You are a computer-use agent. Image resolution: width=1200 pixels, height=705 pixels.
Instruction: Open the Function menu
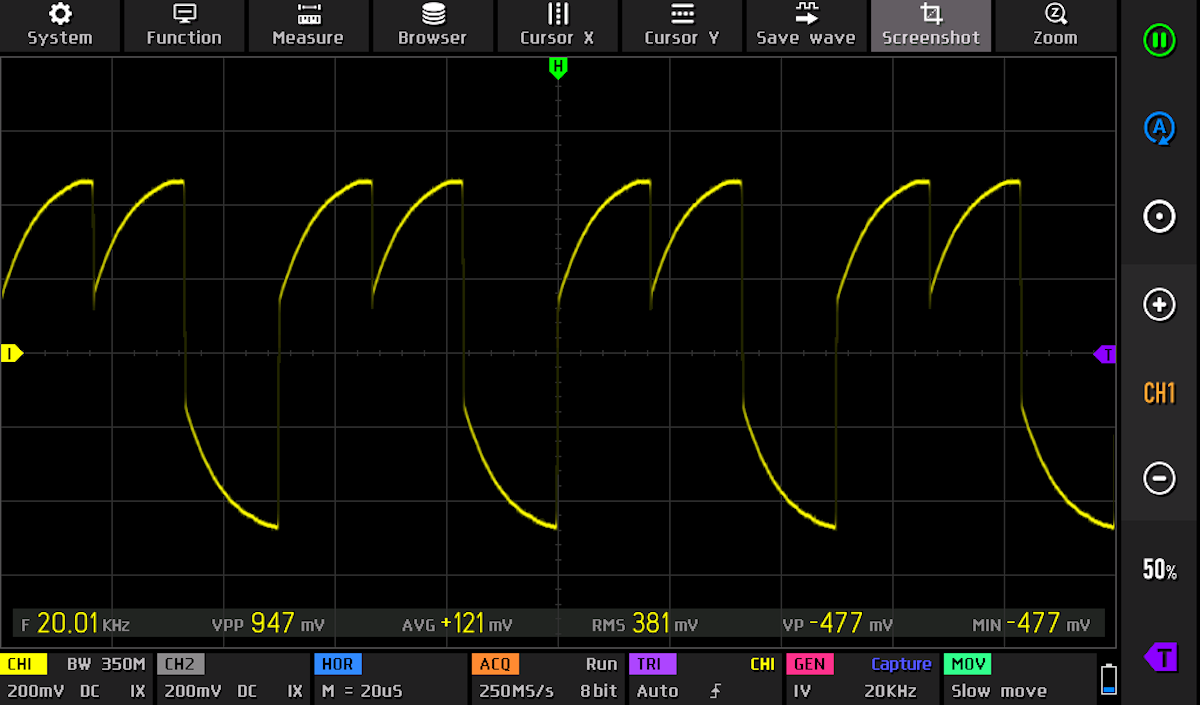tap(184, 25)
